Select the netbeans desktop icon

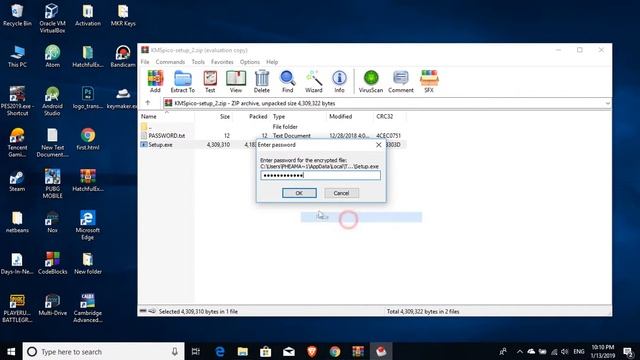coord(17,222)
